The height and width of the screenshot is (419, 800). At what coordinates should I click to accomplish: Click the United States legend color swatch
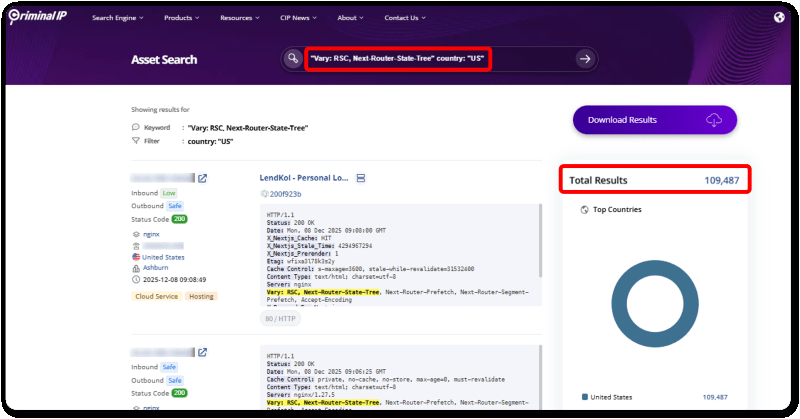point(585,397)
